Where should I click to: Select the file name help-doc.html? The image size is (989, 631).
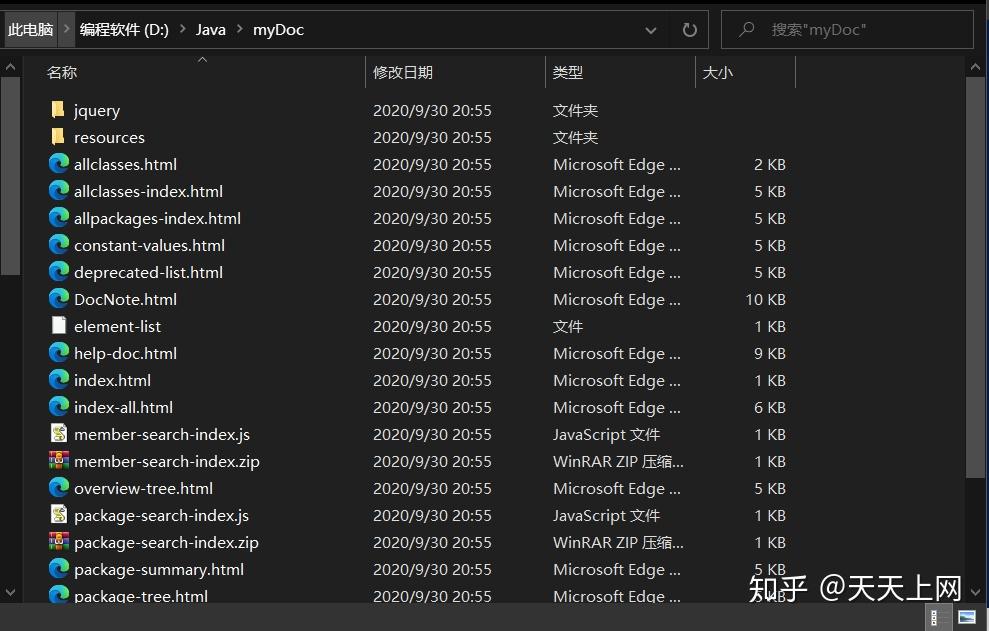tap(126, 353)
